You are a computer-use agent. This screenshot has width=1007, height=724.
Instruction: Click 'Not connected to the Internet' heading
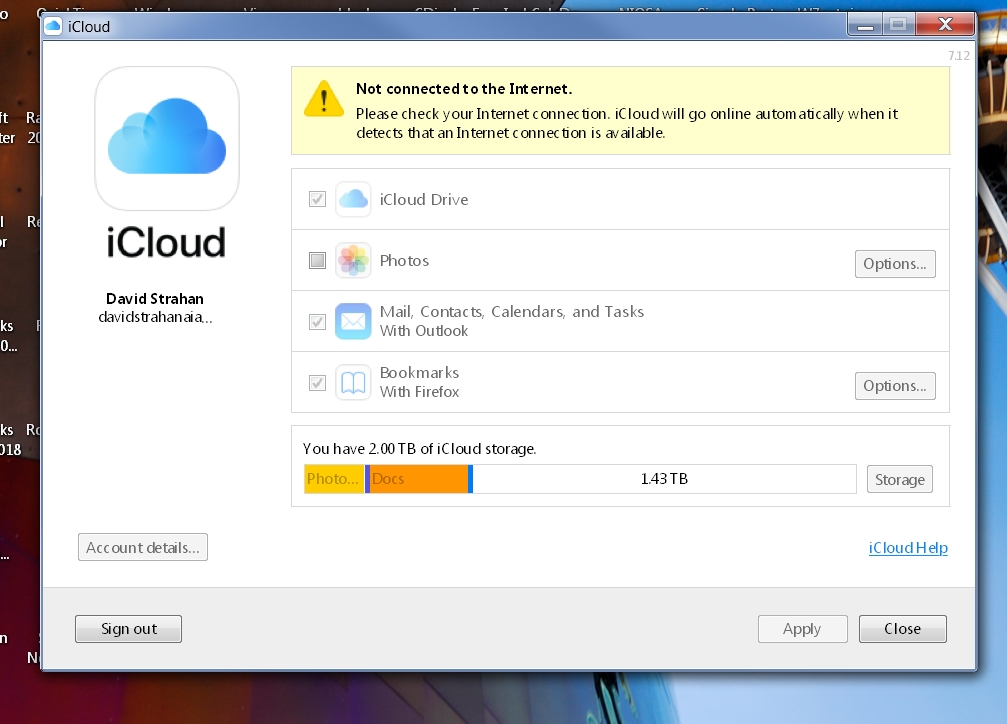pos(464,89)
